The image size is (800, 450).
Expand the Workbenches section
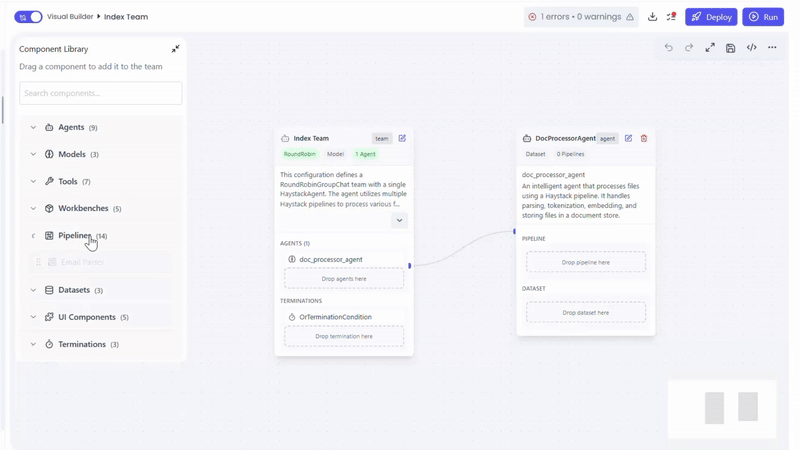point(33,209)
